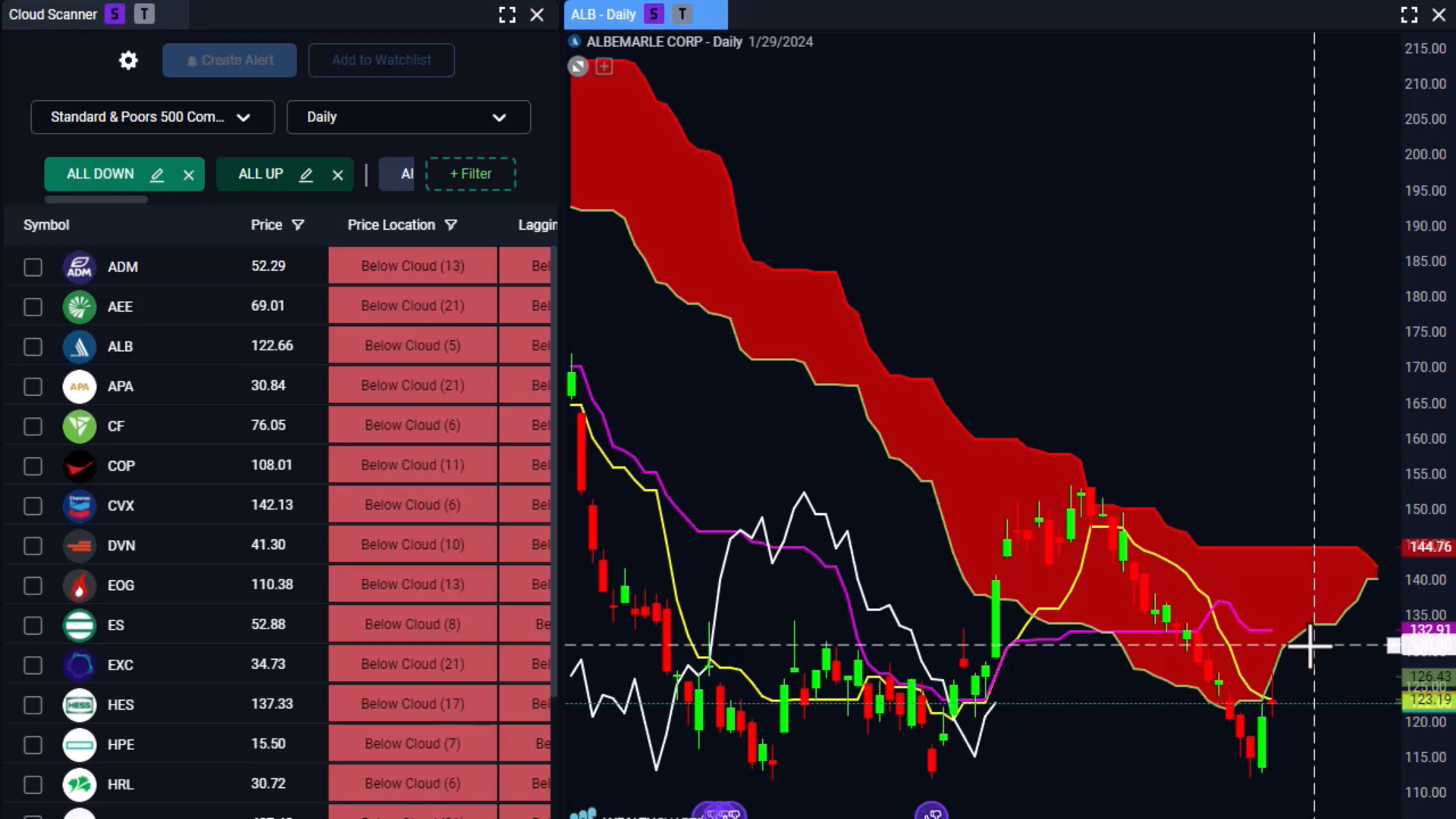Screen dimensions: 1456x819
Task: Expand the ALB chart panel to fullscreen
Action: pos(1409,14)
